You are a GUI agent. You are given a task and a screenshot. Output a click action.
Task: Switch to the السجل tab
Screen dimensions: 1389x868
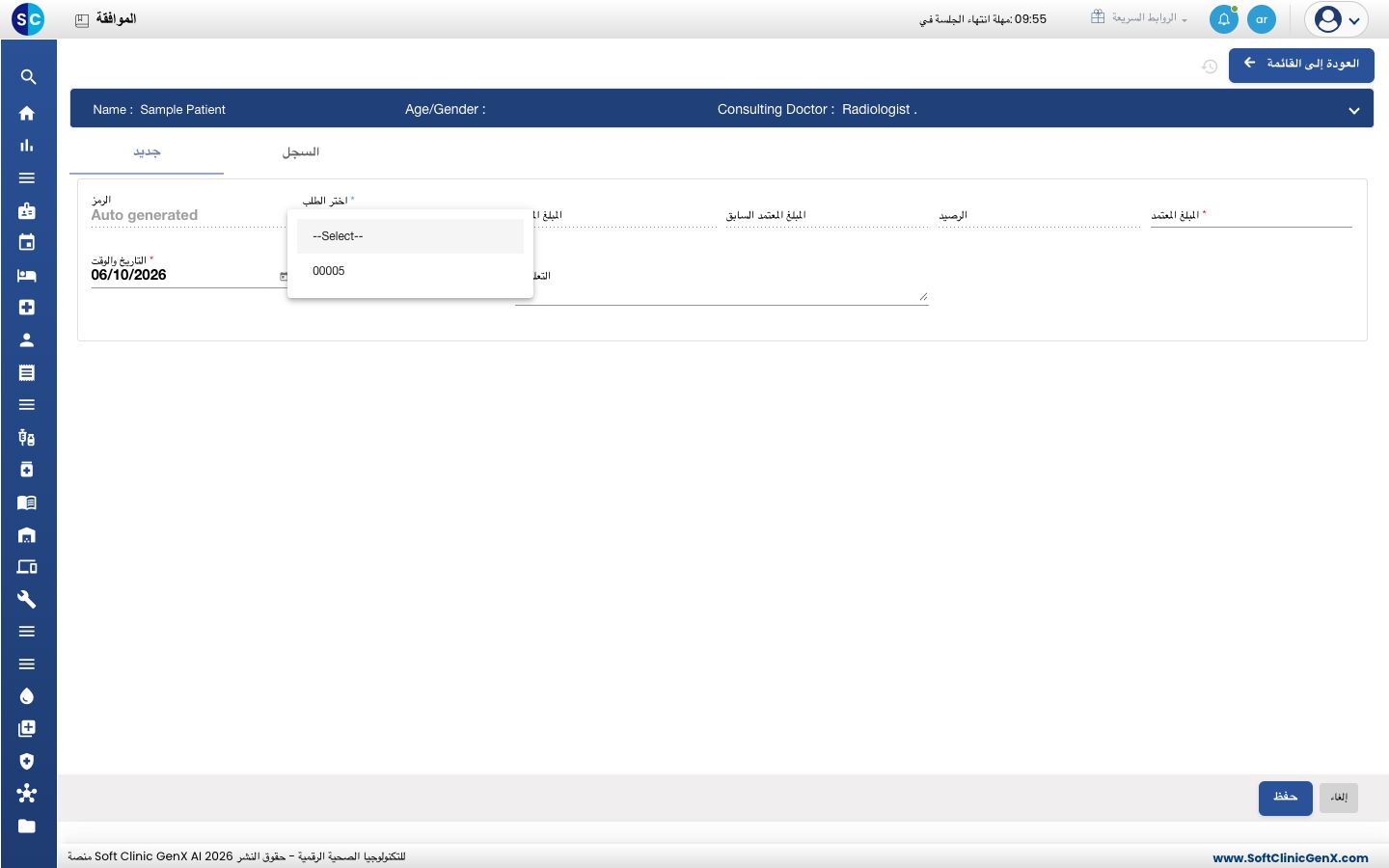(300, 152)
